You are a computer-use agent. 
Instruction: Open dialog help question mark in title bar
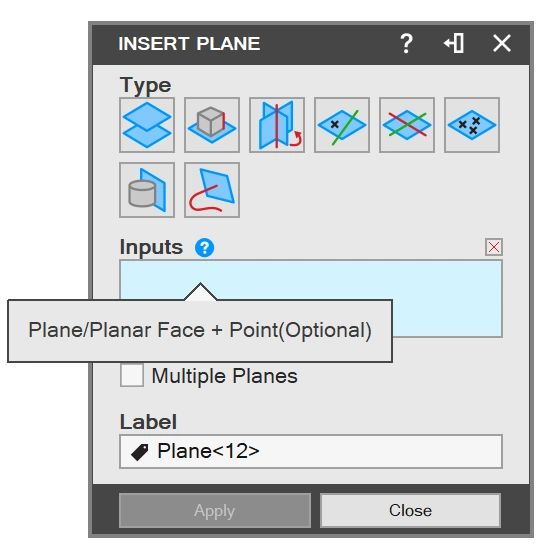point(407,44)
